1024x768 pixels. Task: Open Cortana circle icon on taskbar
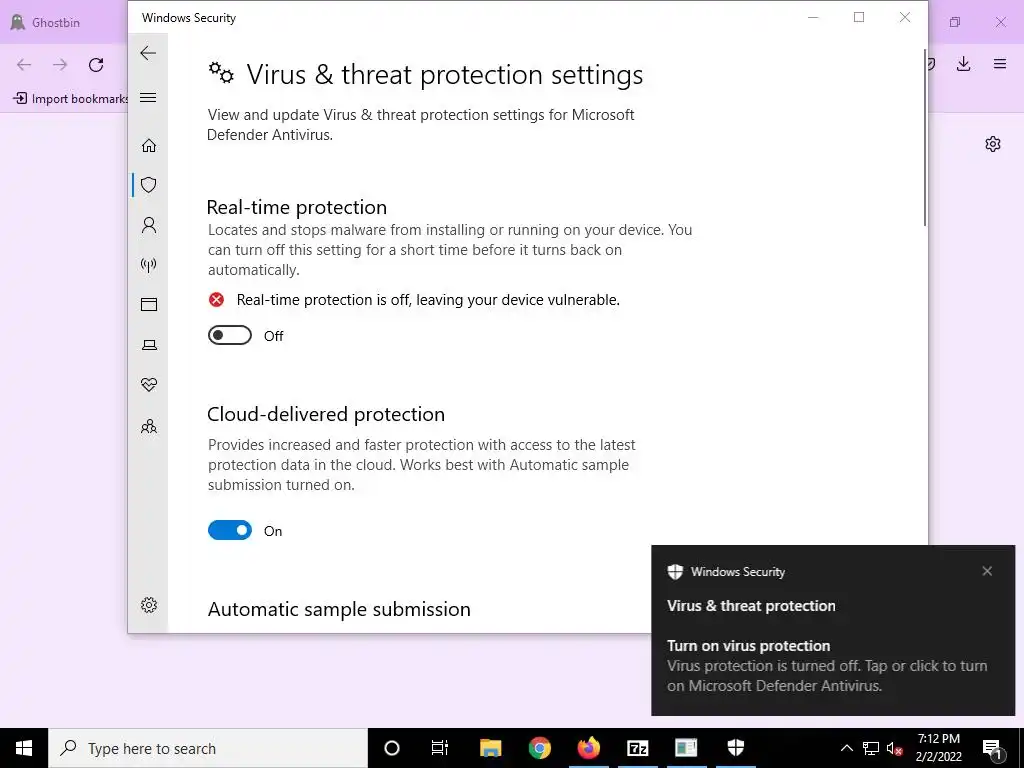[392, 748]
